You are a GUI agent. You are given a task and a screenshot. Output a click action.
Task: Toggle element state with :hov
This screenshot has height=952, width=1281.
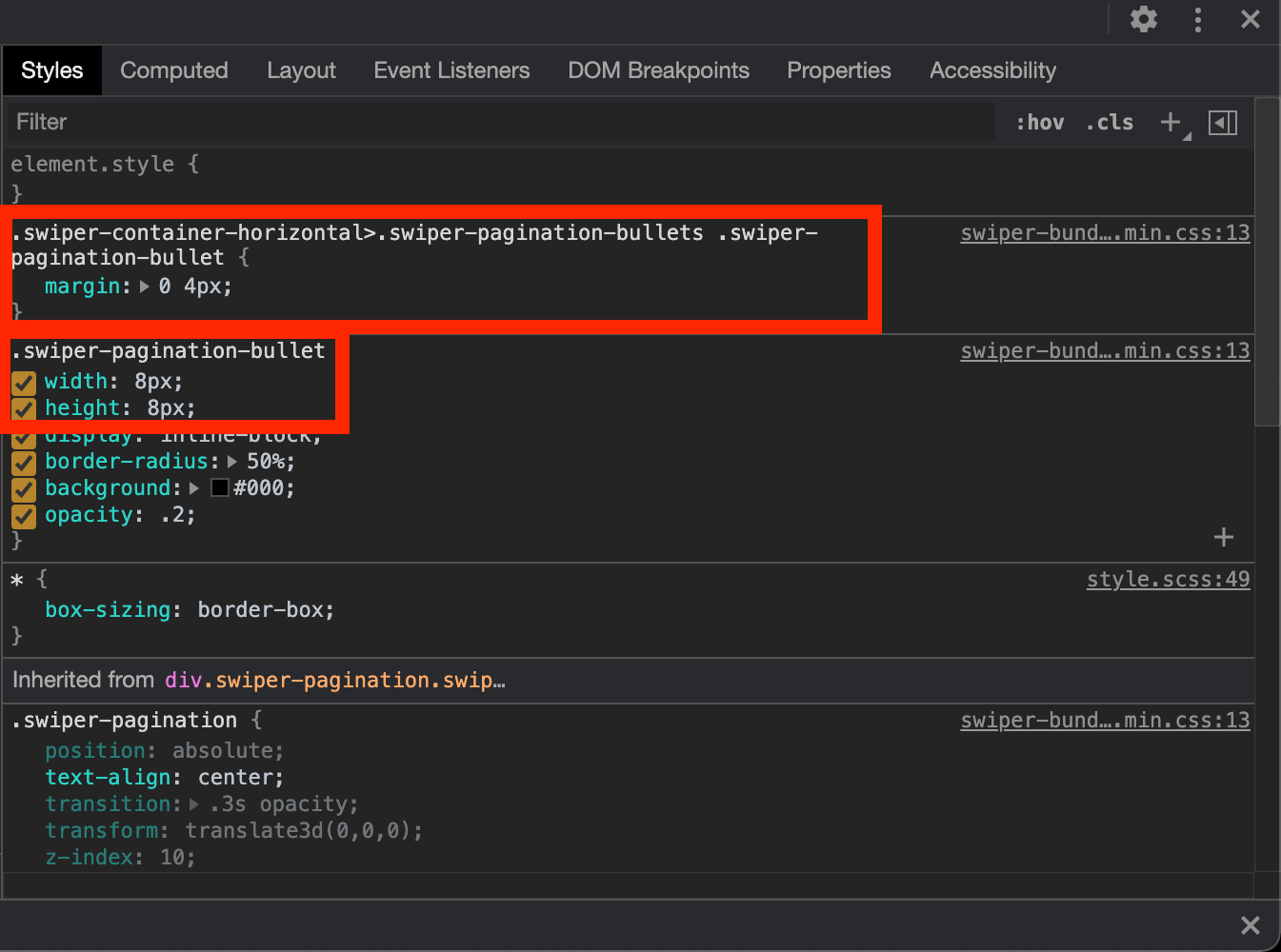point(1040,122)
